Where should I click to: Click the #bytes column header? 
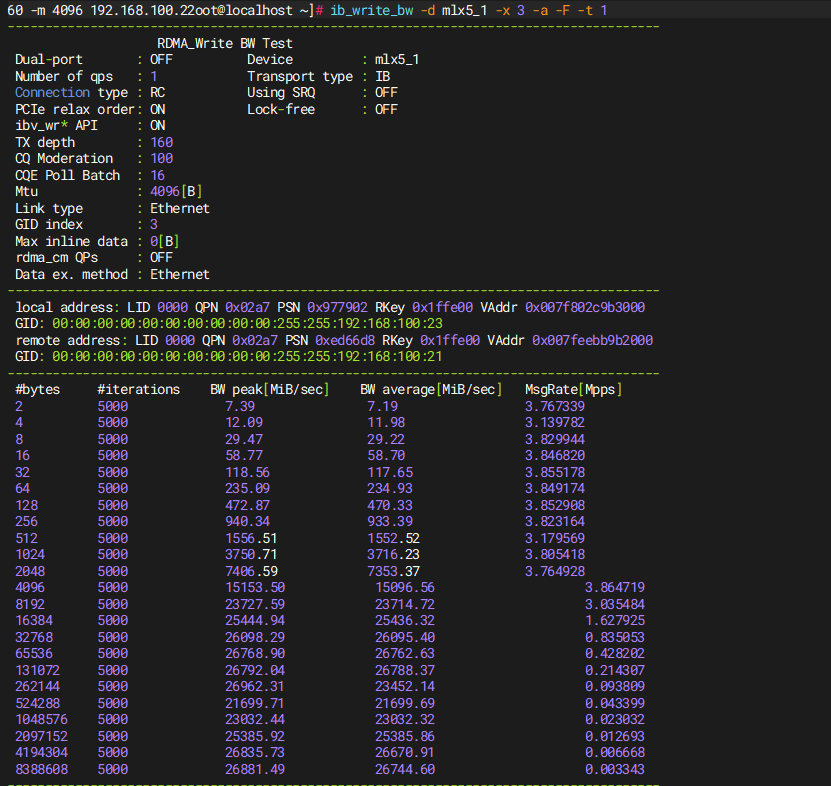click(37, 389)
